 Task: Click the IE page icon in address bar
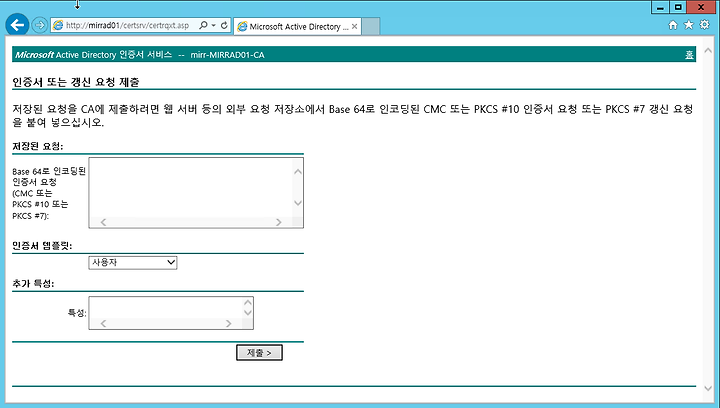coord(58,26)
